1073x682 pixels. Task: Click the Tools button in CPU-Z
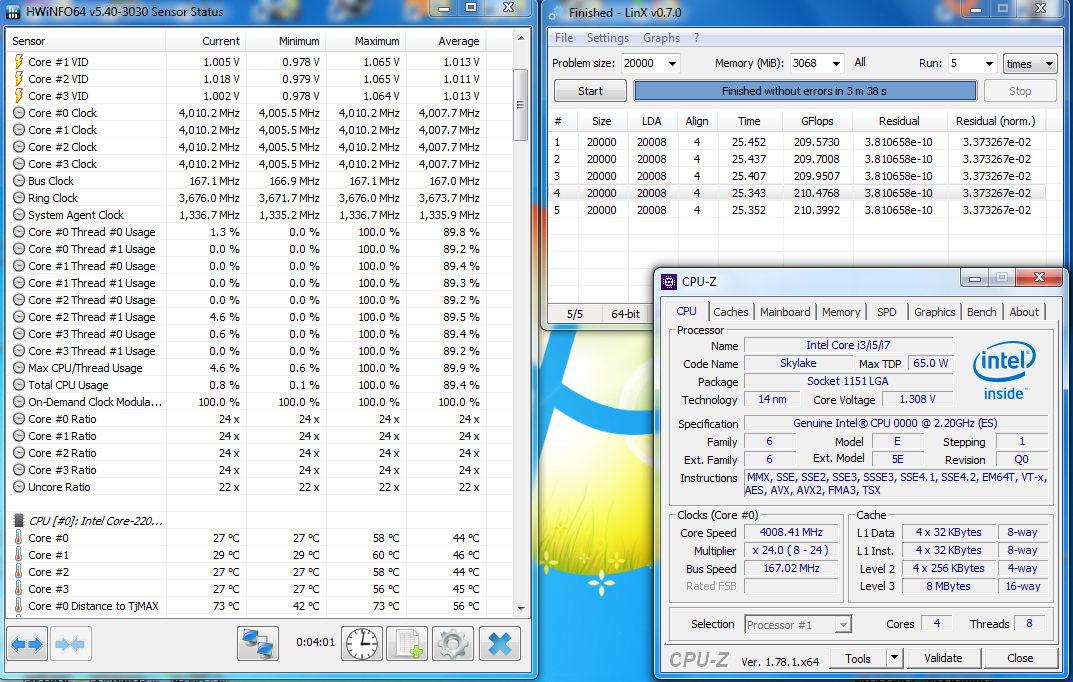click(857, 658)
